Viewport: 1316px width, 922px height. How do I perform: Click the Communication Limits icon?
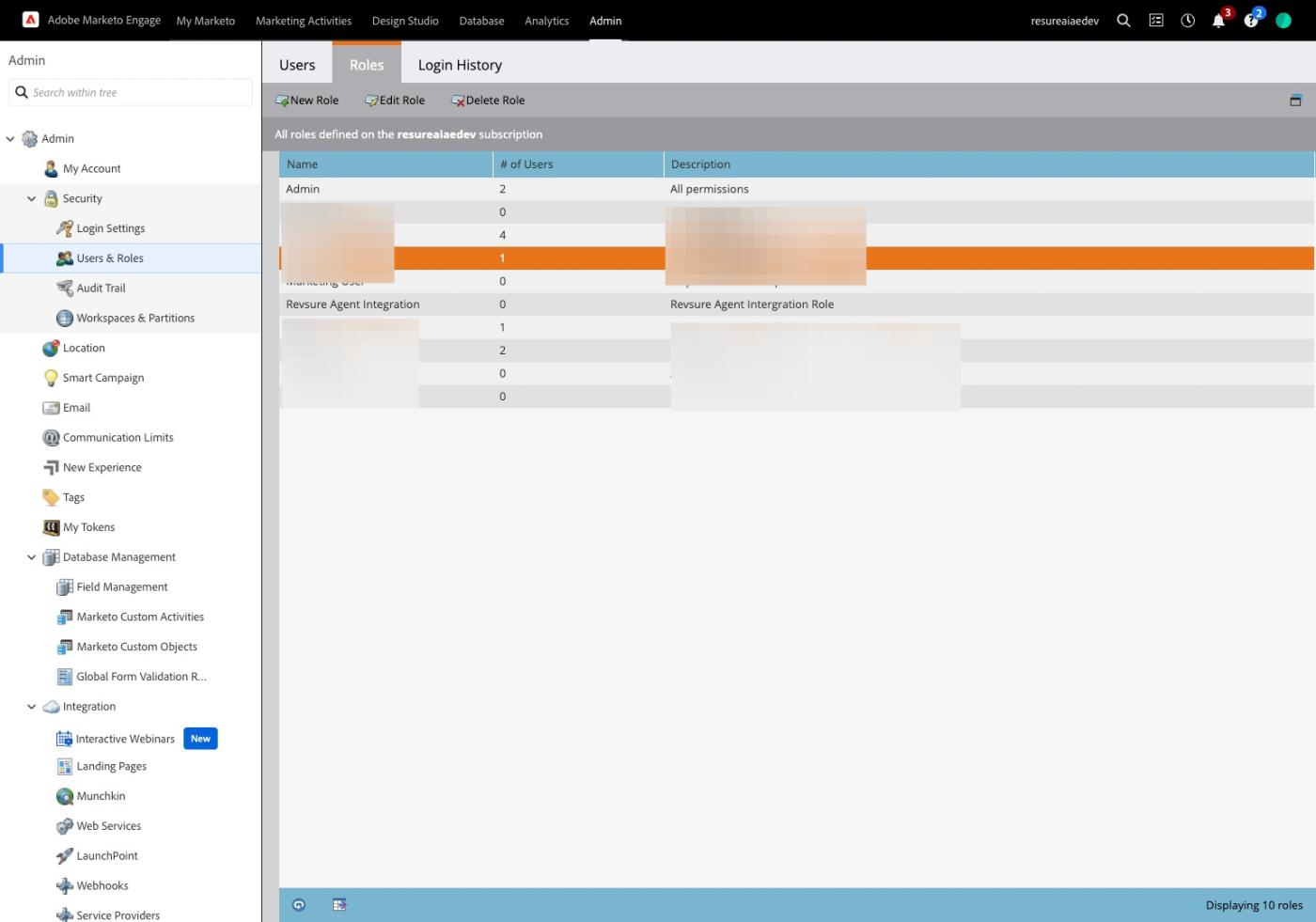point(51,437)
